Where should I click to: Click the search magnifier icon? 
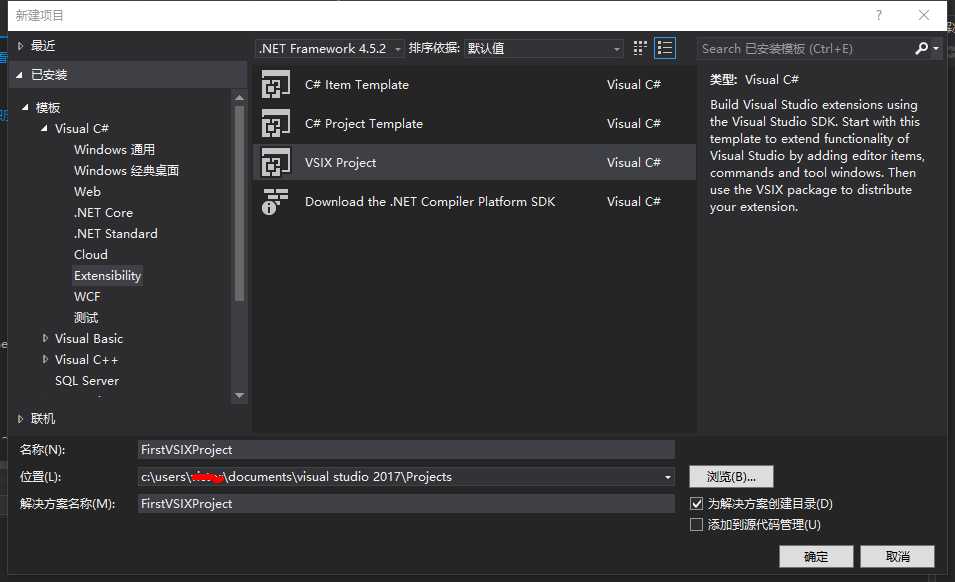pos(922,48)
